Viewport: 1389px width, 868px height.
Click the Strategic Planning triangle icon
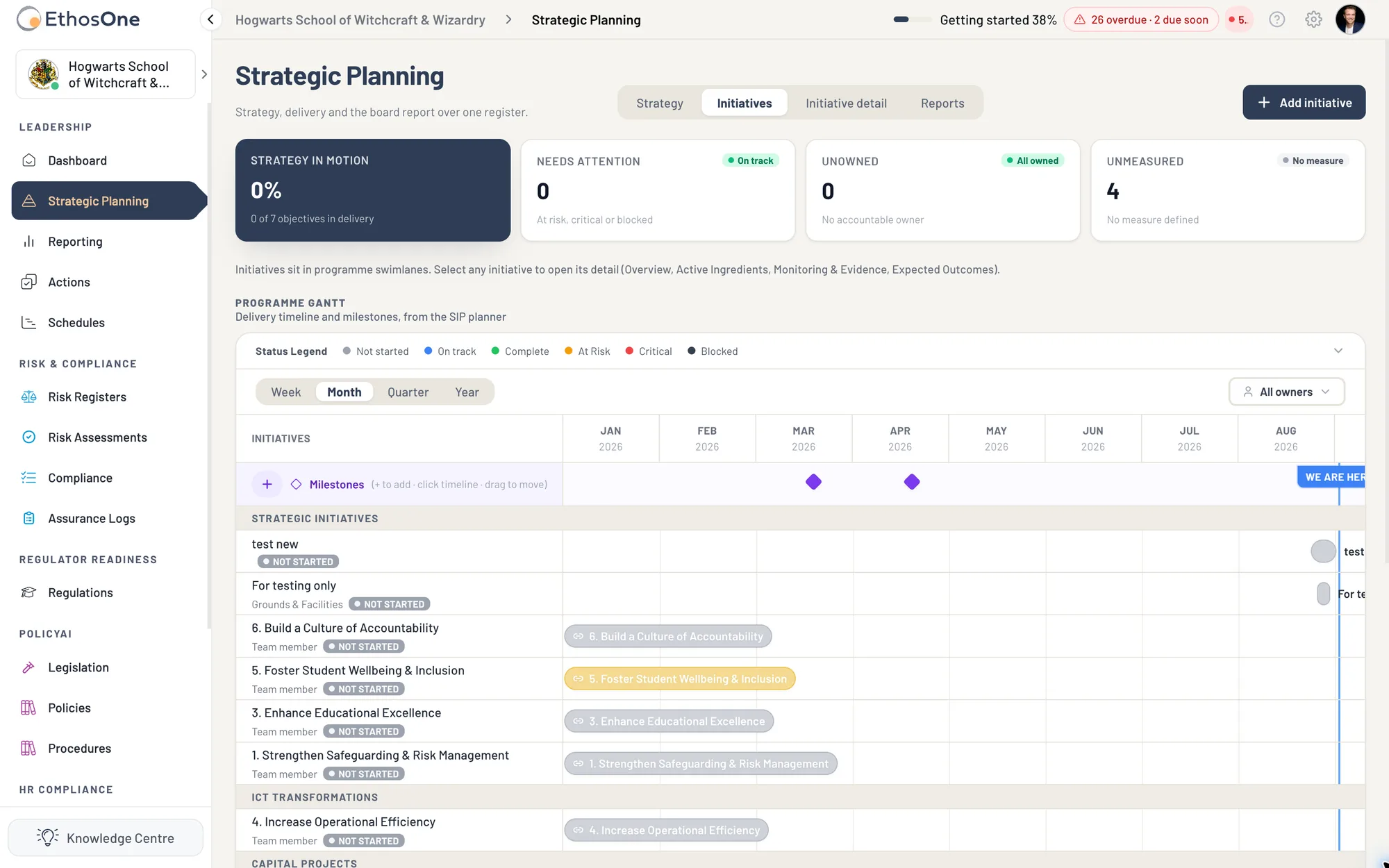[29, 201]
